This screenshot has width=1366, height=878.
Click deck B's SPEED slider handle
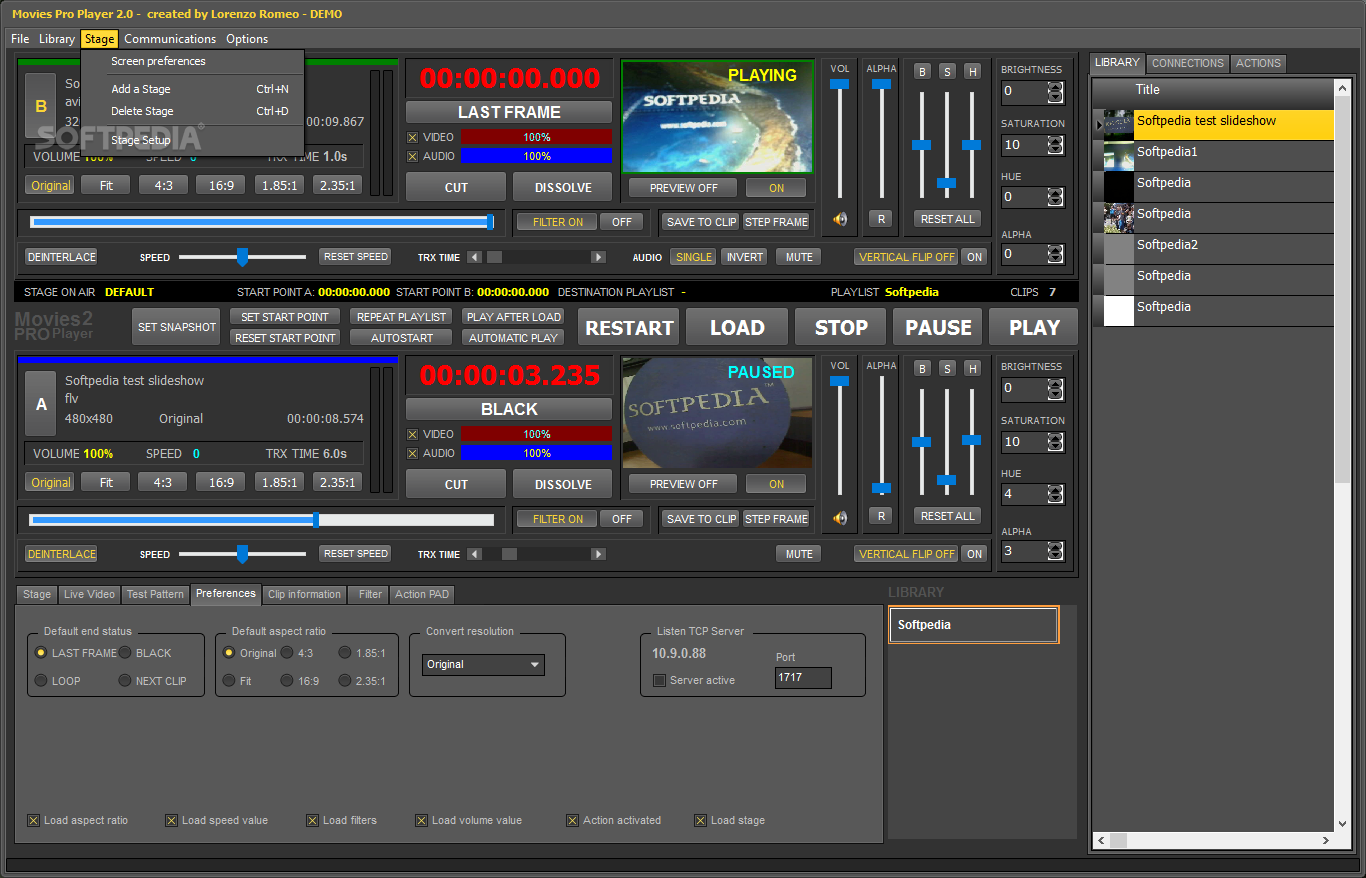pyautogui.click(x=242, y=257)
